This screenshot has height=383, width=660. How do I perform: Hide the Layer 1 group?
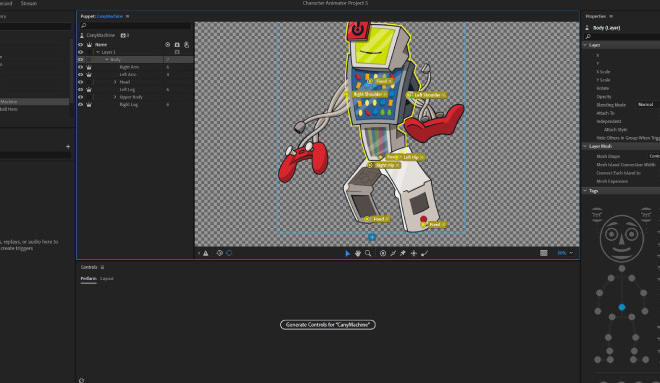point(80,52)
